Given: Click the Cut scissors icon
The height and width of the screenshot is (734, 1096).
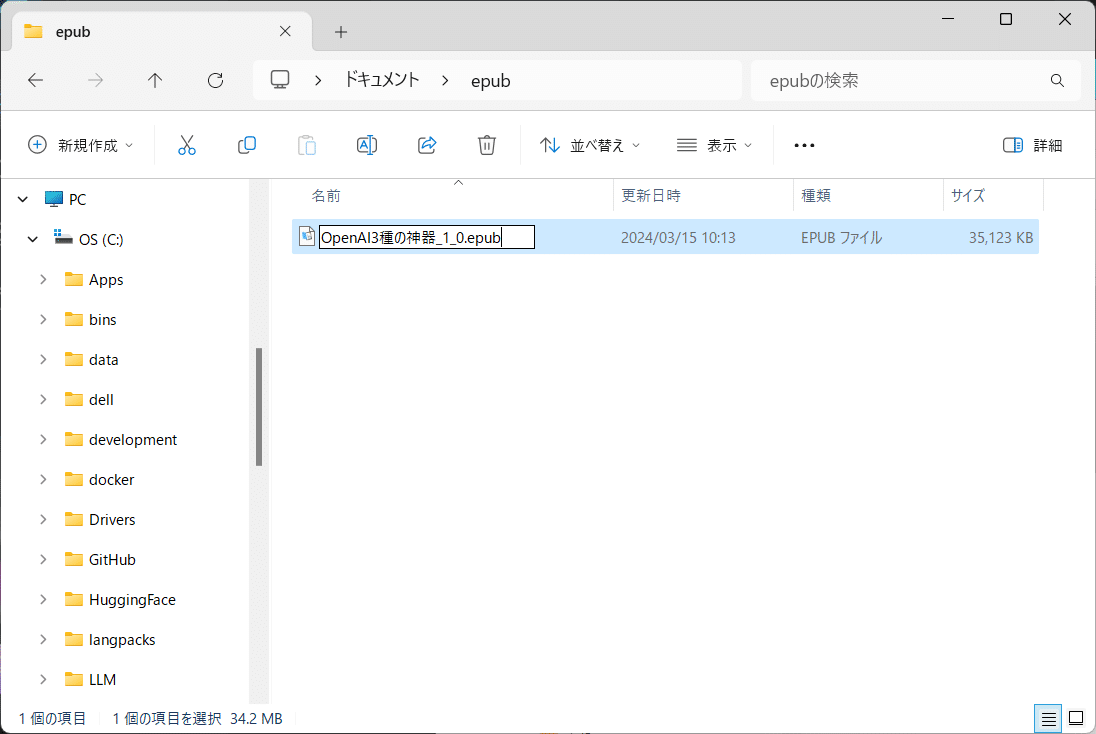Looking at the screenshot, I should (187, 145).
